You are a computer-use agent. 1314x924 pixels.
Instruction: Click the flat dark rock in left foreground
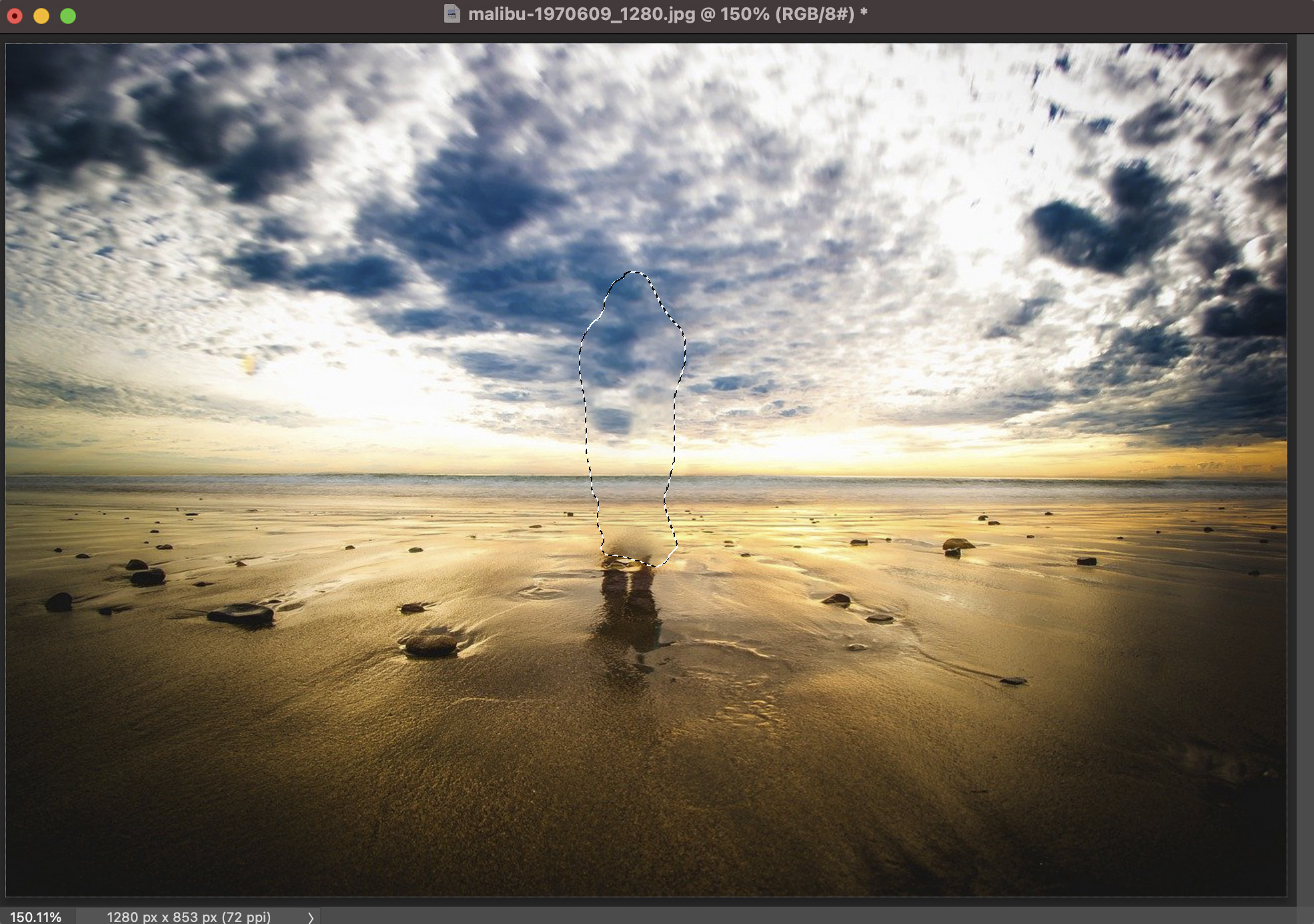pyautogui.click(x=241, y=613)
